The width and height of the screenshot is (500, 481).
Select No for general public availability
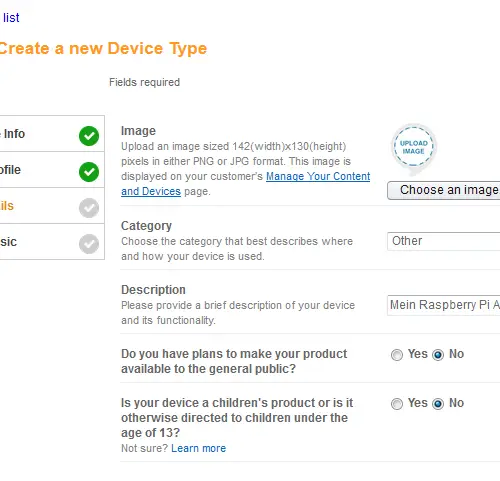[x=438, y=355]
